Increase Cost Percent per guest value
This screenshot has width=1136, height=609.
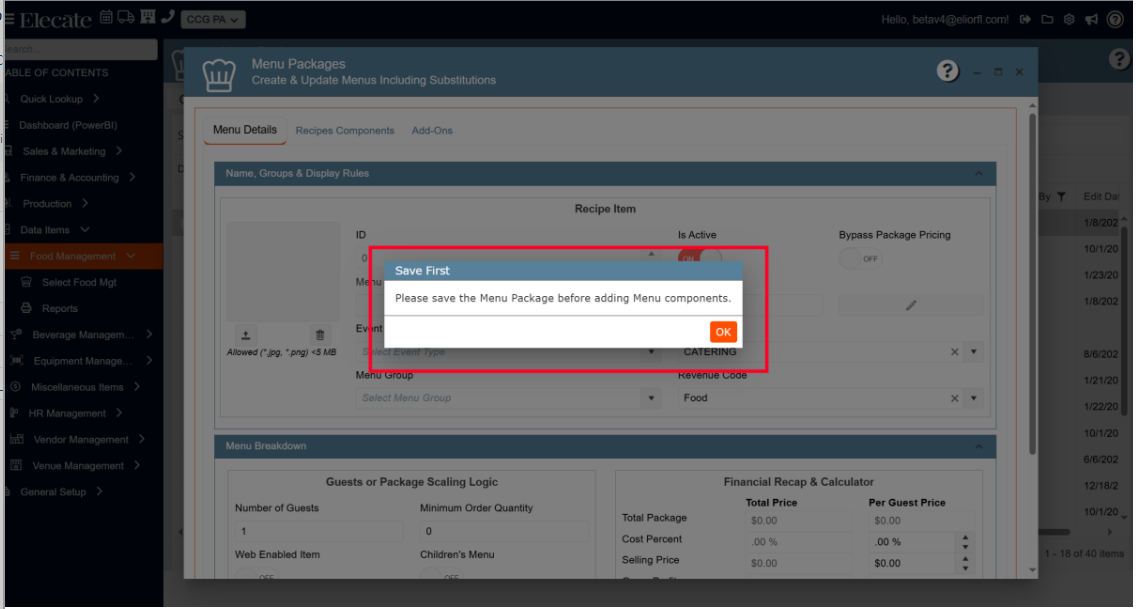(x=964, y=537)
